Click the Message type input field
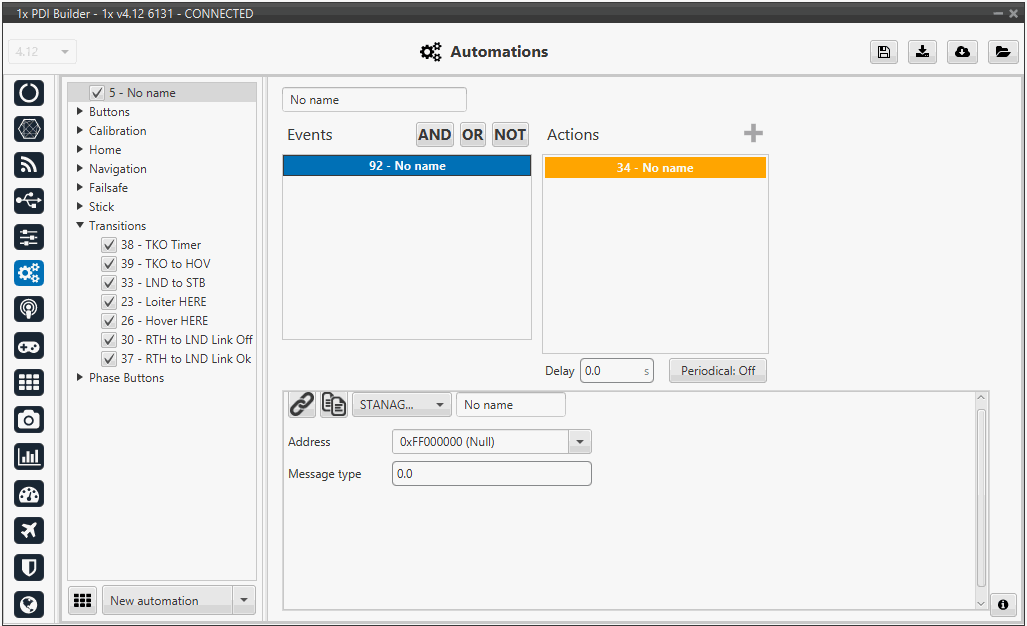The width and height of the screenshot is (1027, 626). (491, 474)
